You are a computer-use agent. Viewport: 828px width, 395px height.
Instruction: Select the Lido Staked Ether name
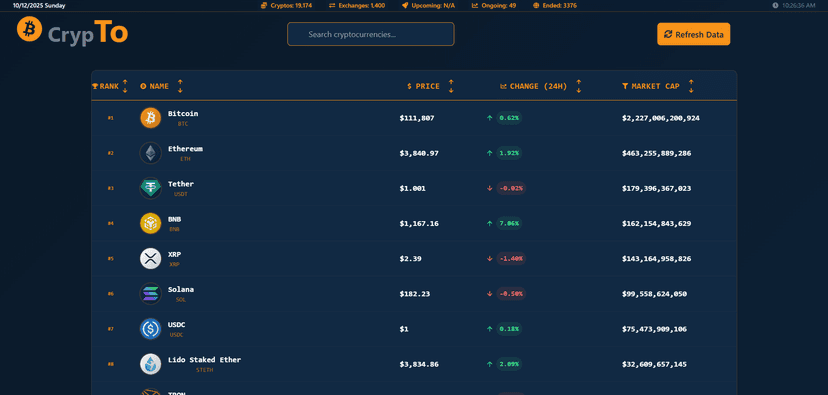(204, 360)
